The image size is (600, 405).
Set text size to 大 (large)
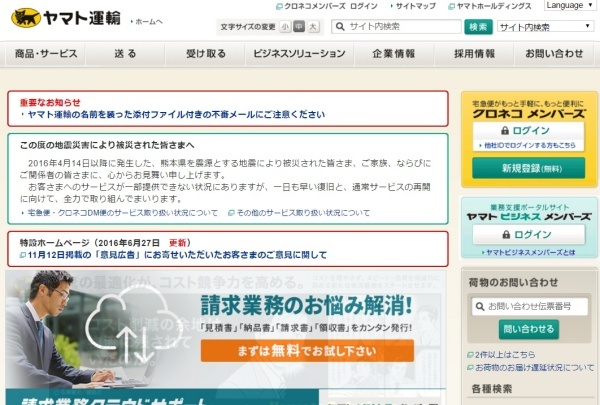tap(312, 27)
